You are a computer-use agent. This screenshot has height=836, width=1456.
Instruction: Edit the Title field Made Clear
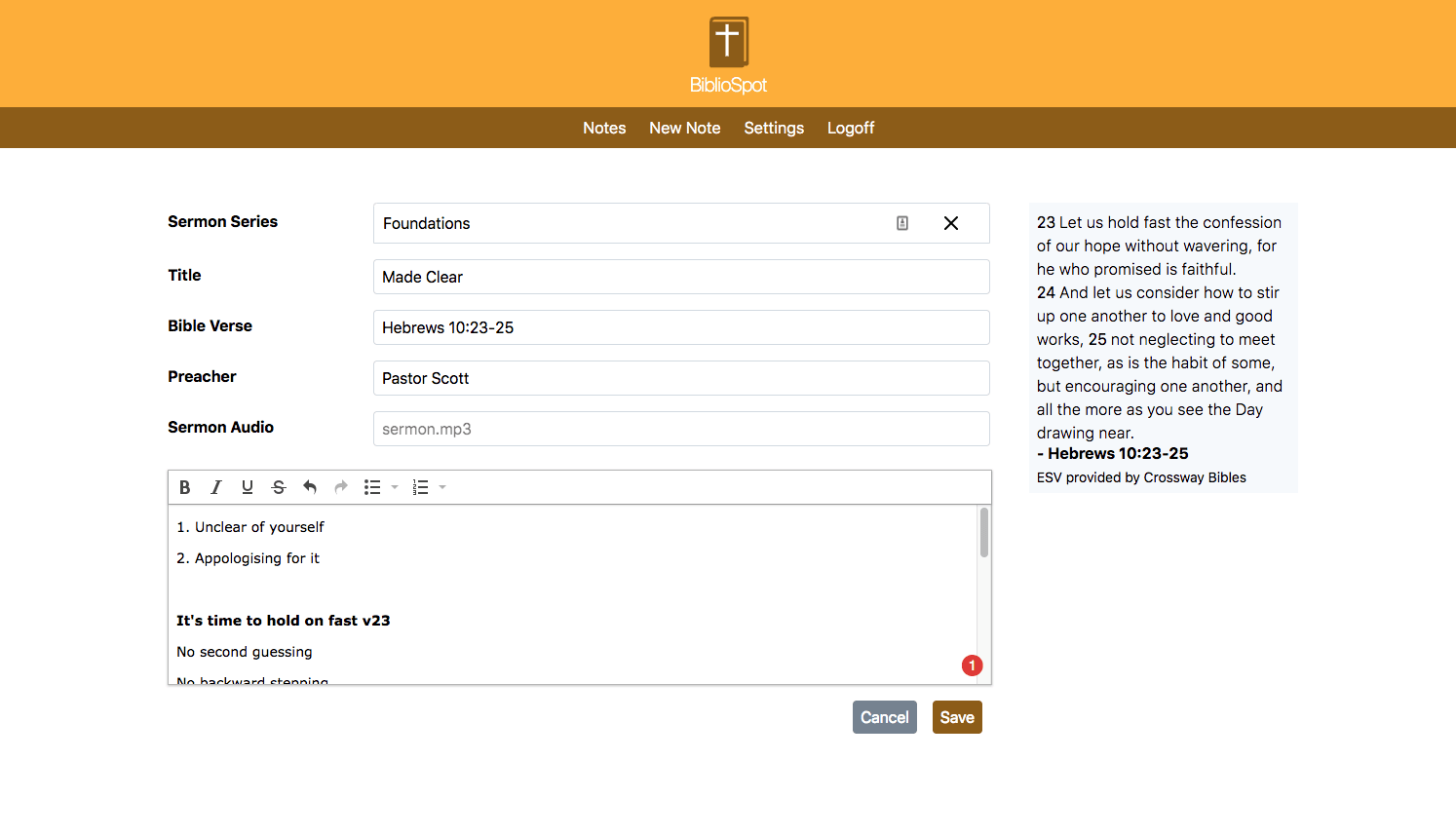(x=681, y=277)
